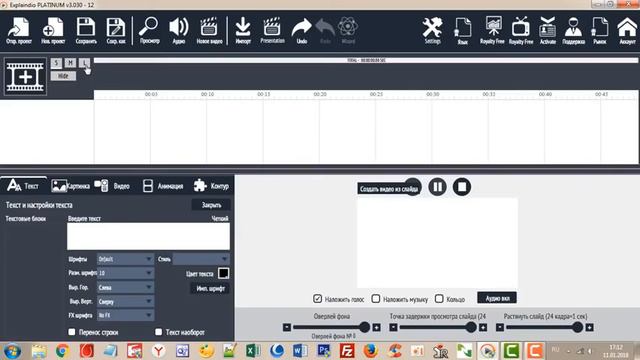Save the project with the floppy icon

(x=86, y=30)
